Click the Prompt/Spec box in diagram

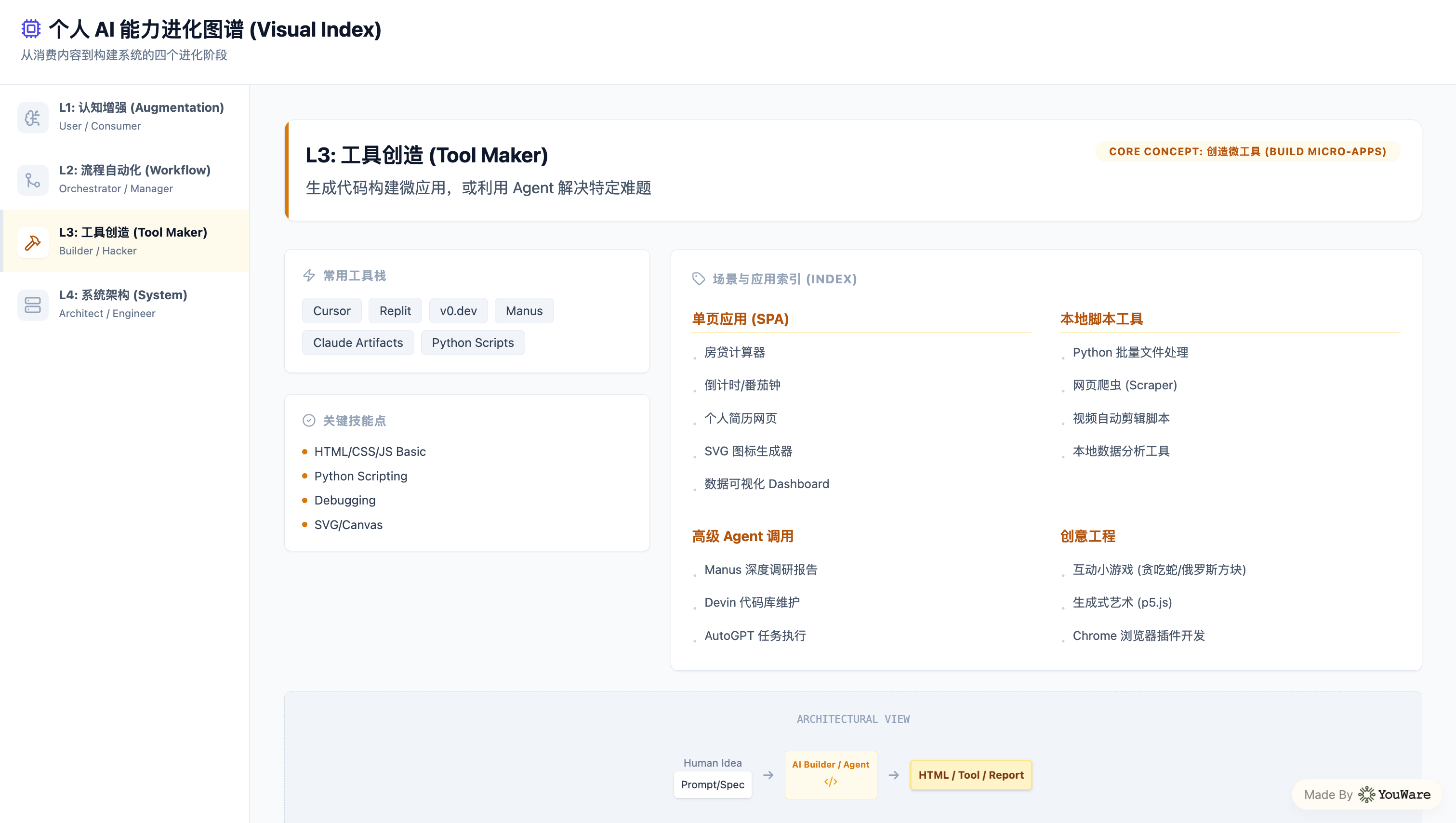(x=712, y=784)
